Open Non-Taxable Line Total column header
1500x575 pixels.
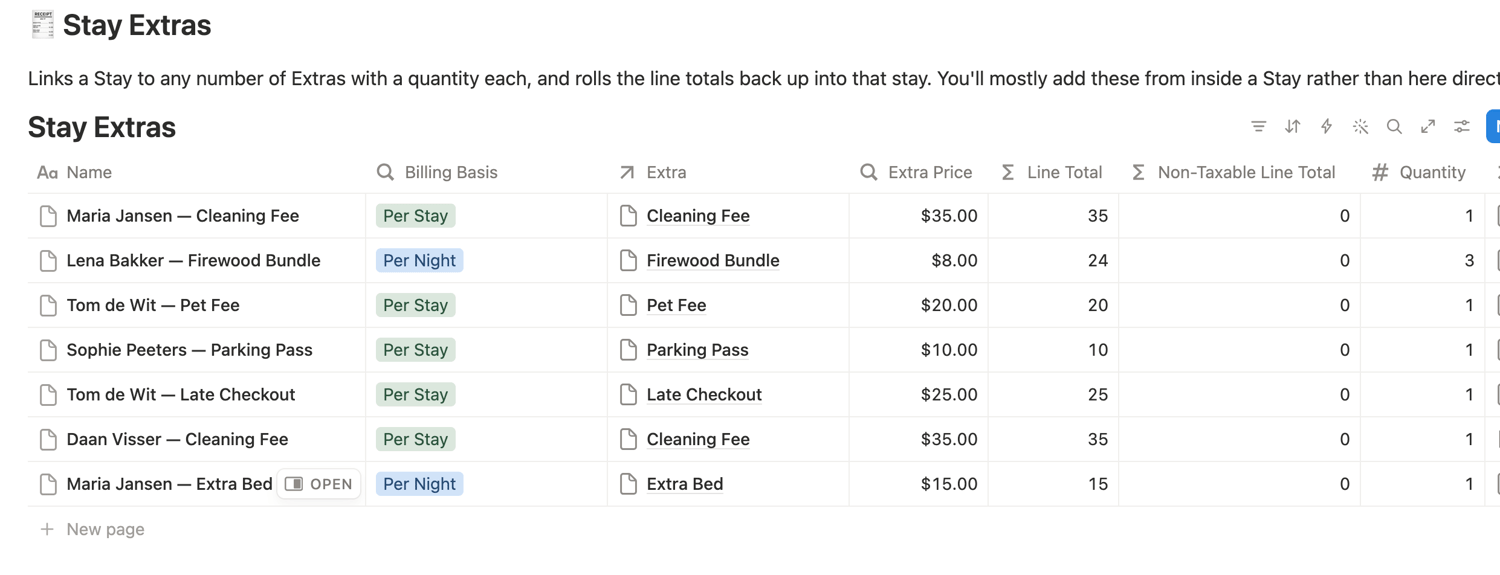coord(1239,172)
